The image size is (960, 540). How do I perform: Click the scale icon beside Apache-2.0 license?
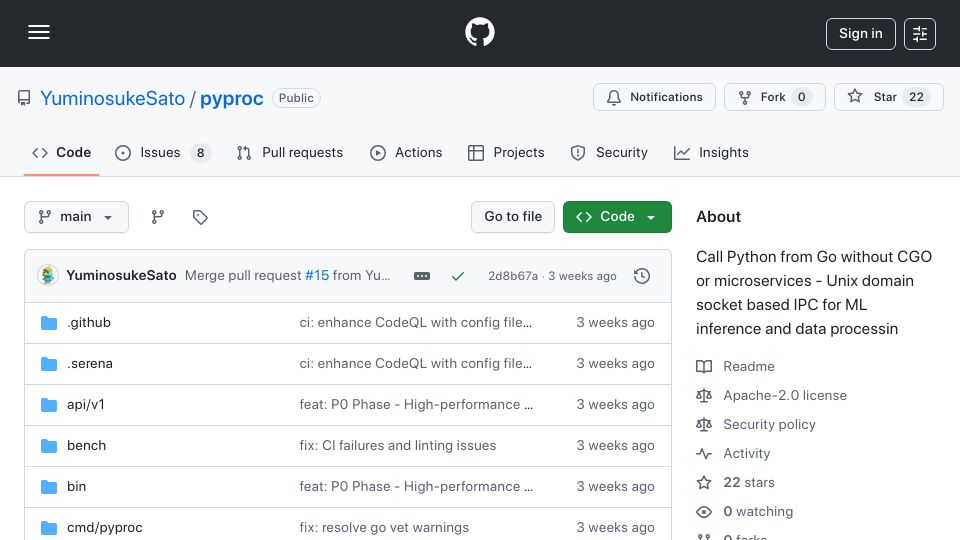704,396
